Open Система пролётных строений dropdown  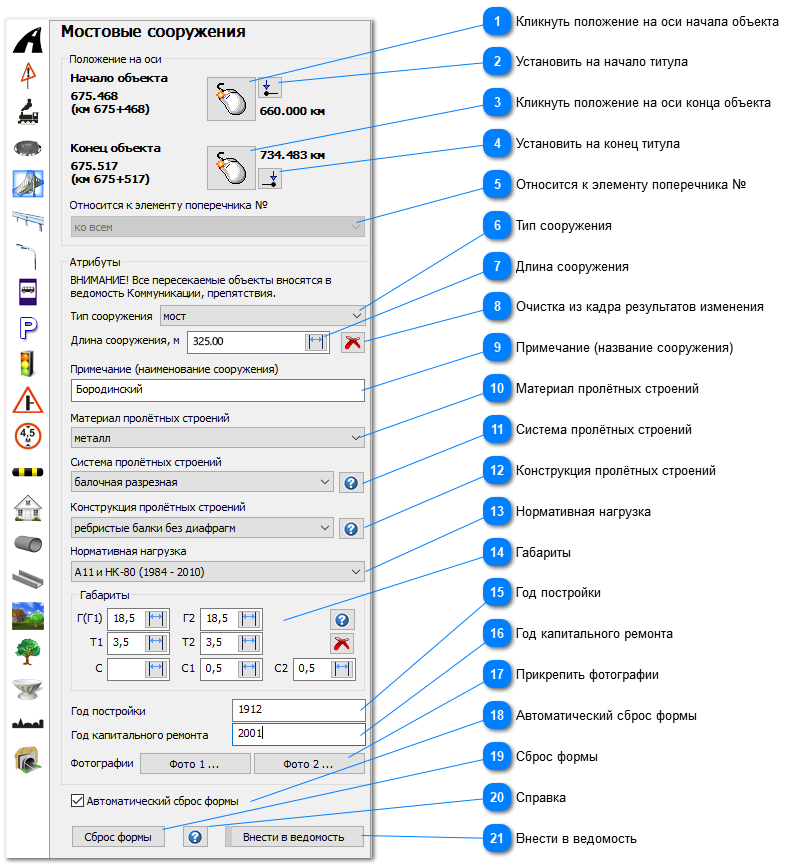click(202, 482)
